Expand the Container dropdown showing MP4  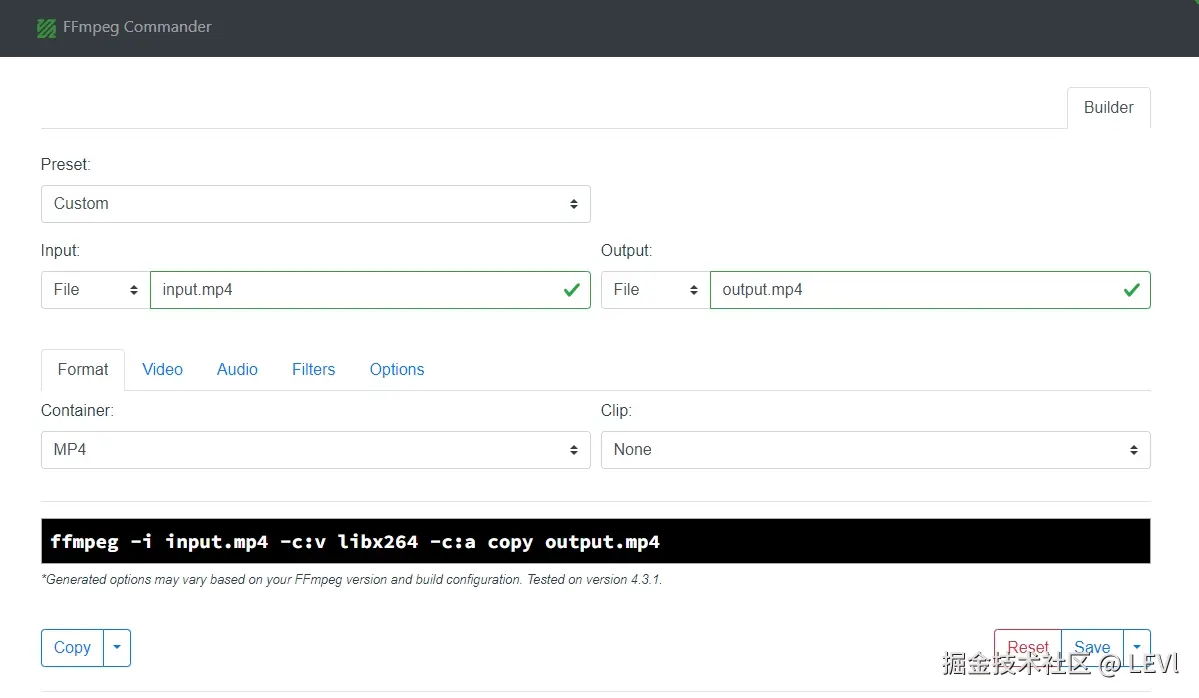[x=316, y=450]
